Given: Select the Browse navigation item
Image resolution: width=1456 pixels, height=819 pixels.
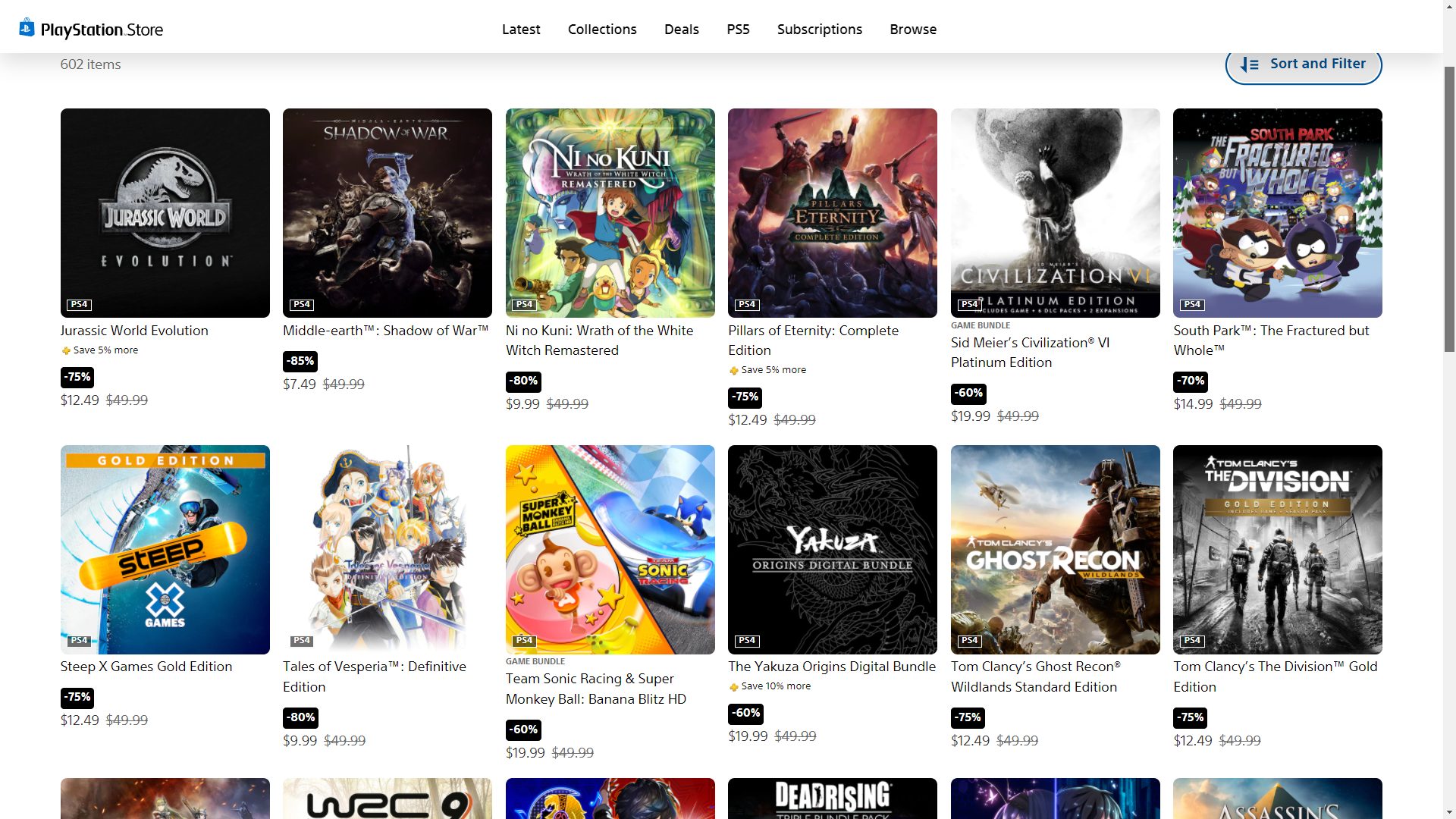Looking at the screenshot, I should (x=913, y=30).
